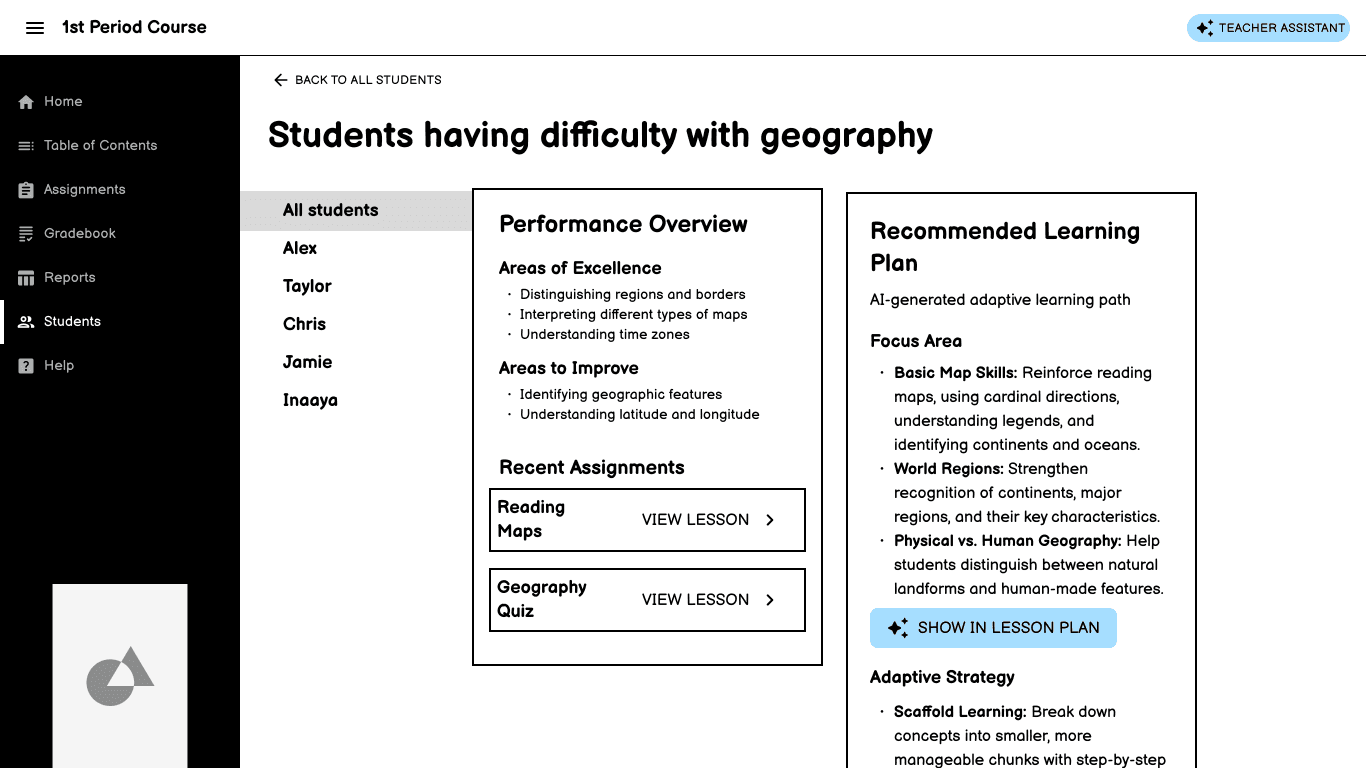Screen dimensions: 1366x768
Task: Select Alex from the student list
Action: 299,248
